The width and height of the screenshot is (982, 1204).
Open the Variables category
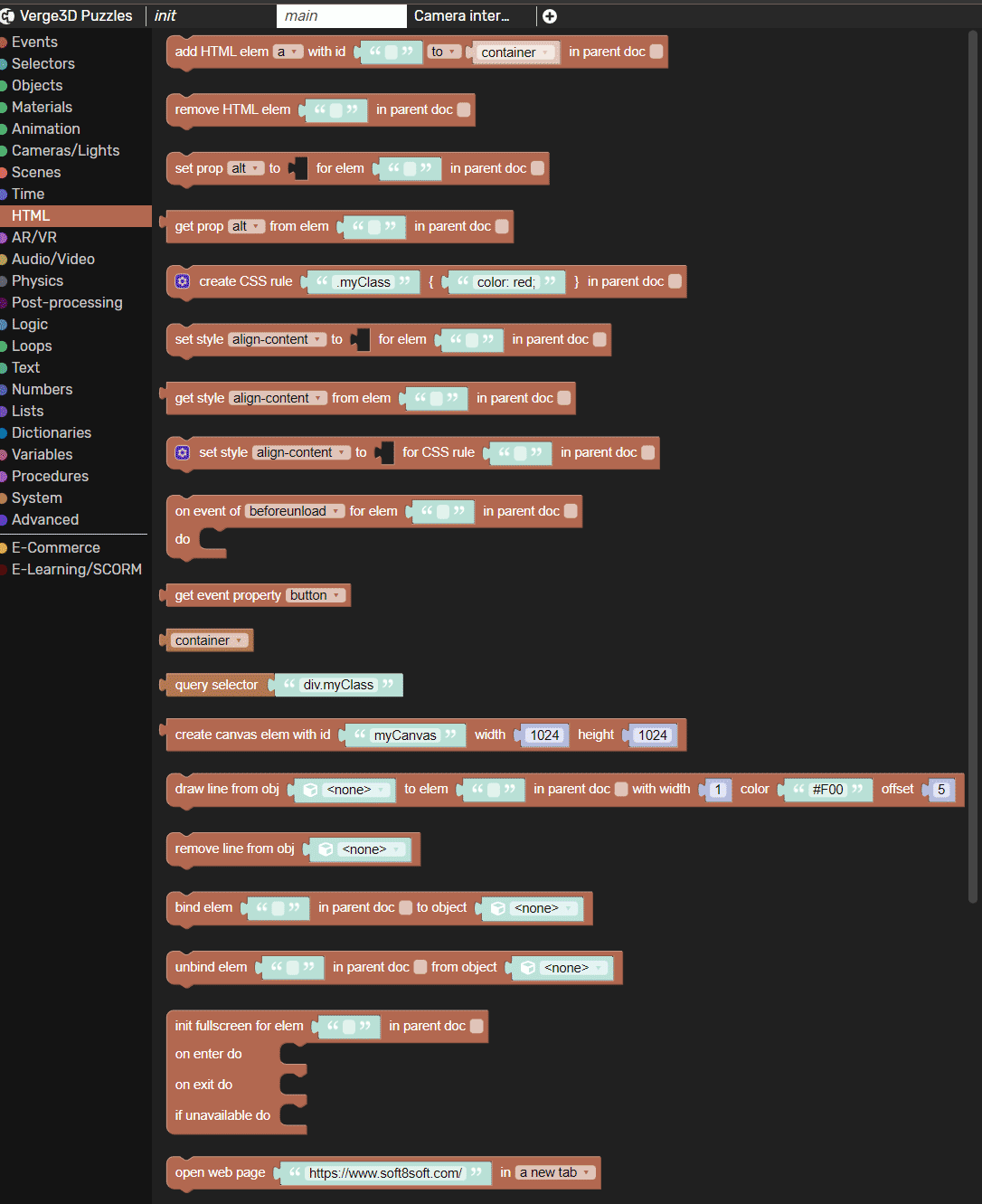coord(42,454)
